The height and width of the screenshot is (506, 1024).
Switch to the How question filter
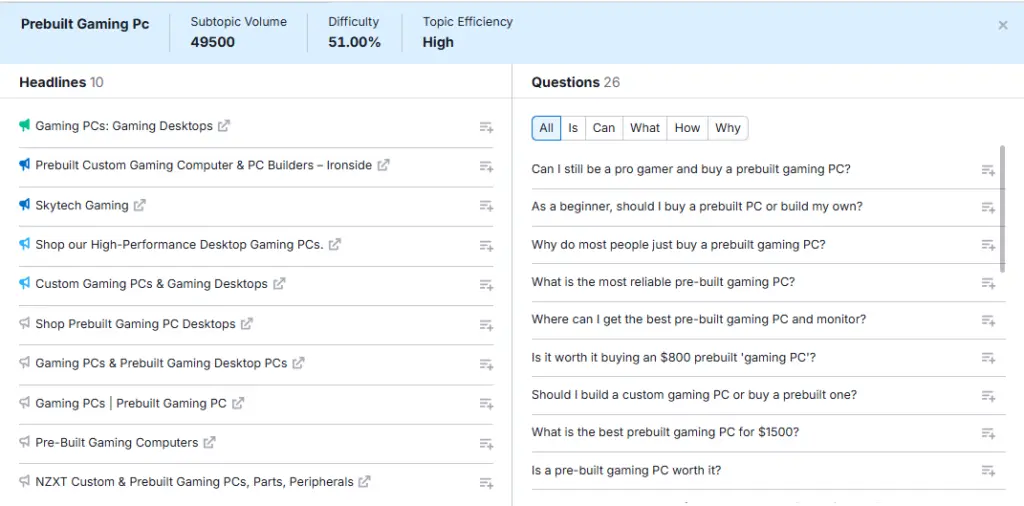pos(687,128)
